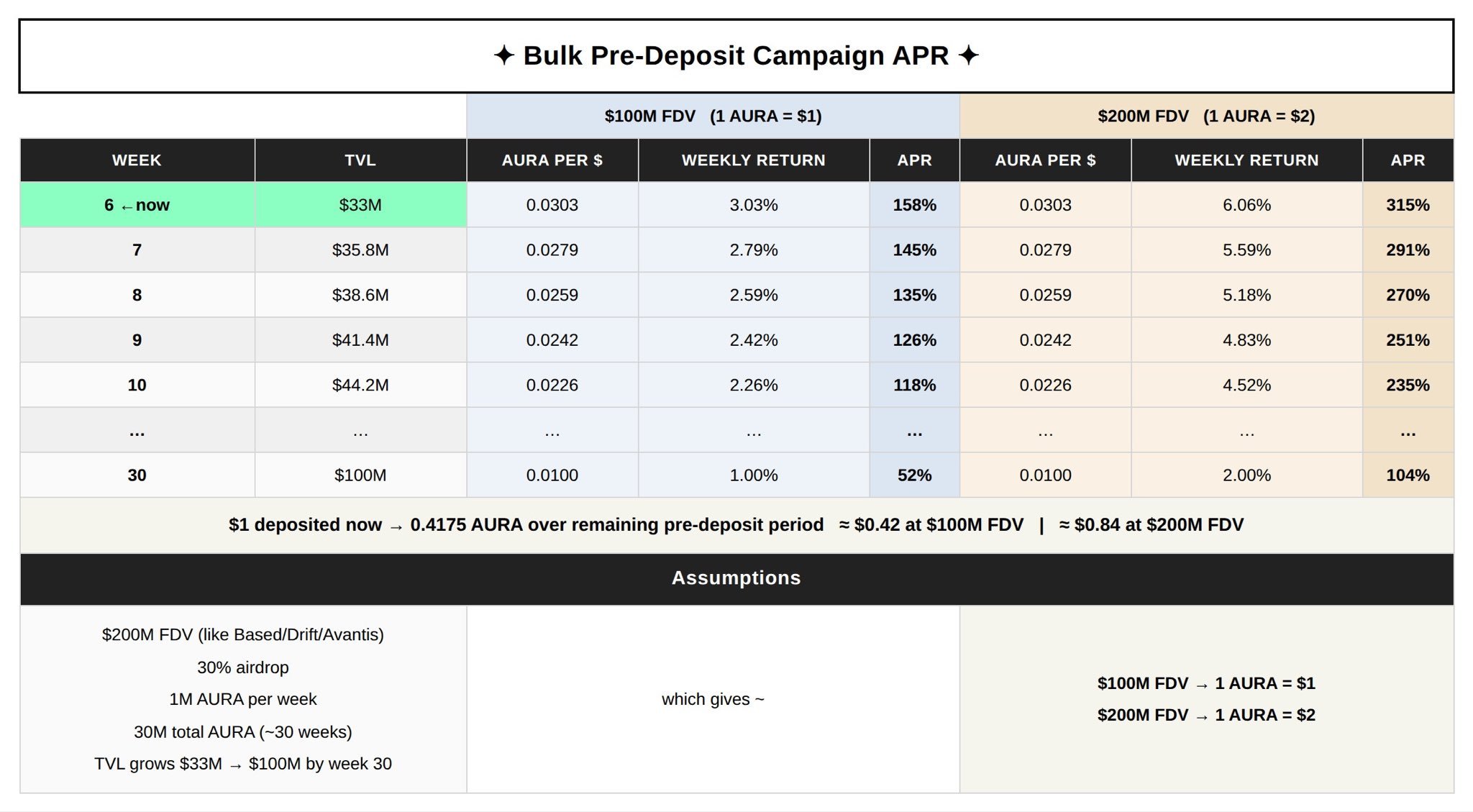1473x812 pixels.
Task: Click the '1M AURA per week' assumption
Action: (243, 699)
